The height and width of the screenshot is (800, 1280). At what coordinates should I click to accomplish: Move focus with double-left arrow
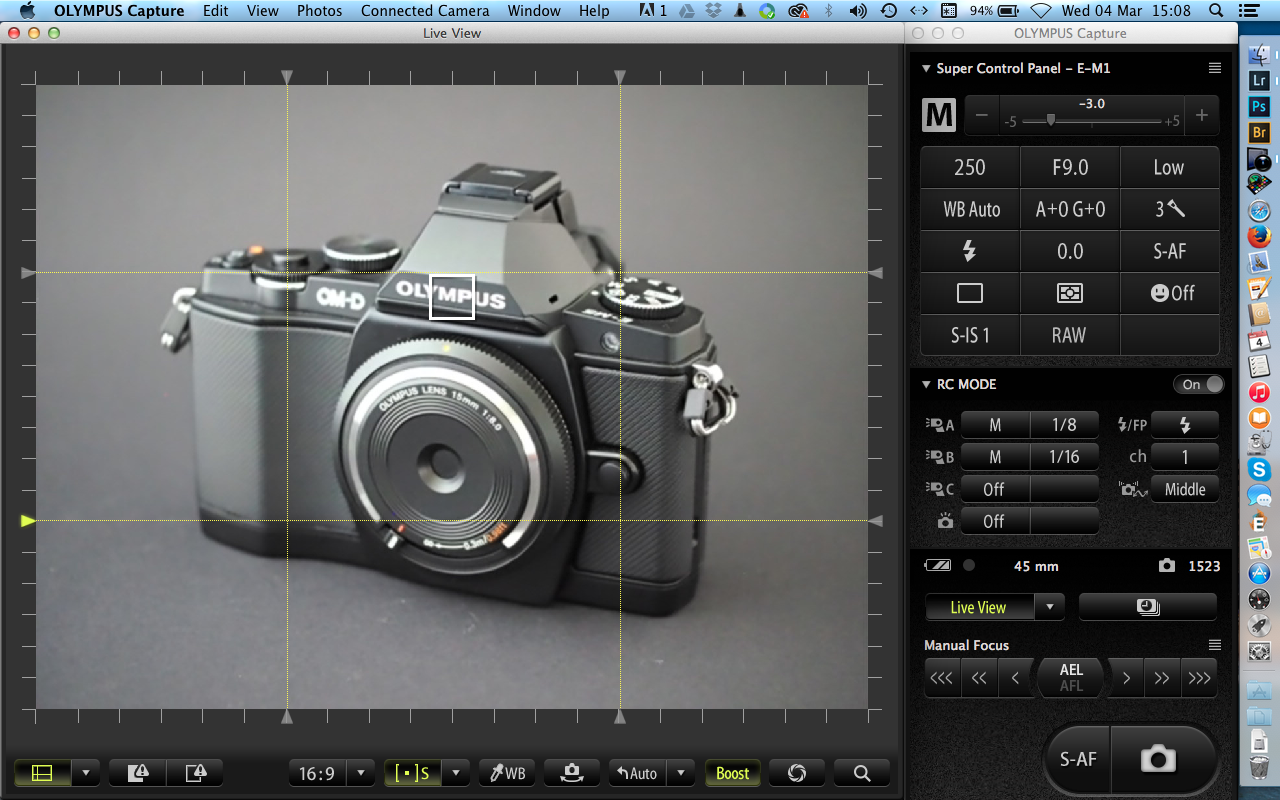[x=979, y=678]
